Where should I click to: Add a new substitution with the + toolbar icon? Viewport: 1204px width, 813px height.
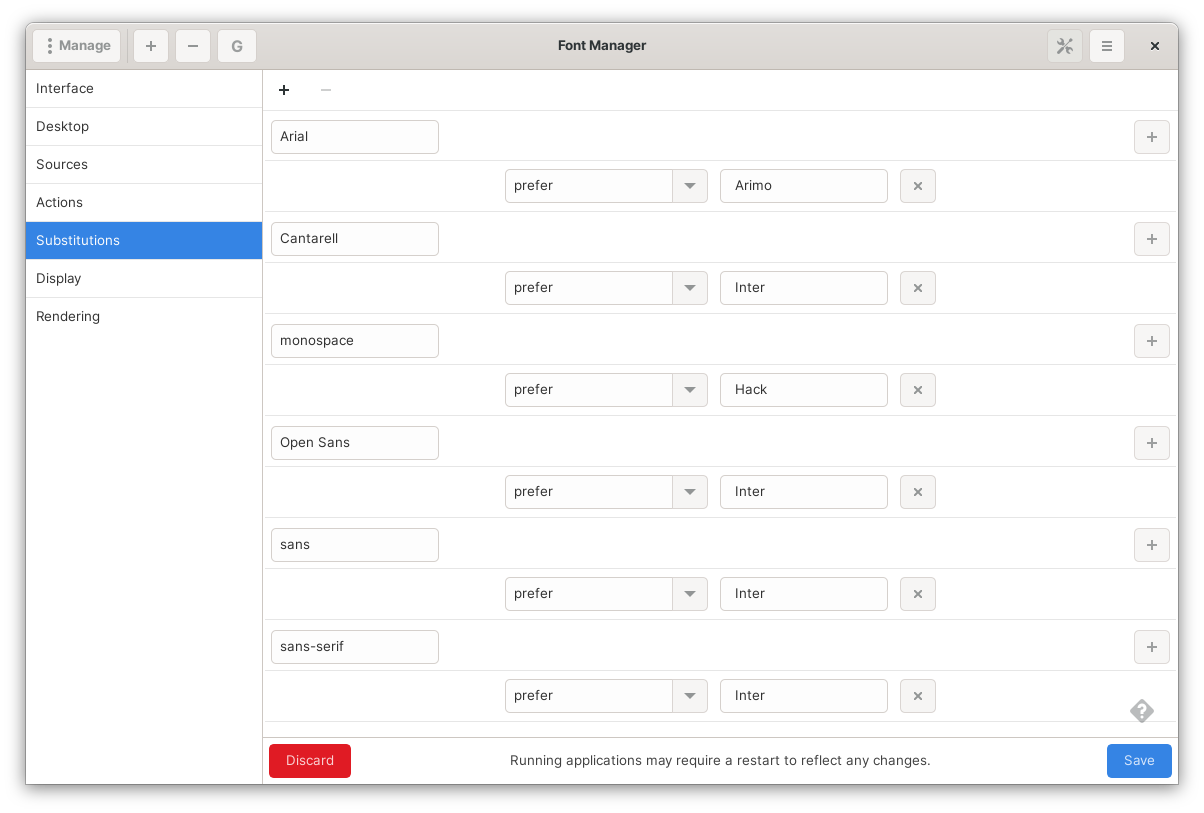pos(284,90)
